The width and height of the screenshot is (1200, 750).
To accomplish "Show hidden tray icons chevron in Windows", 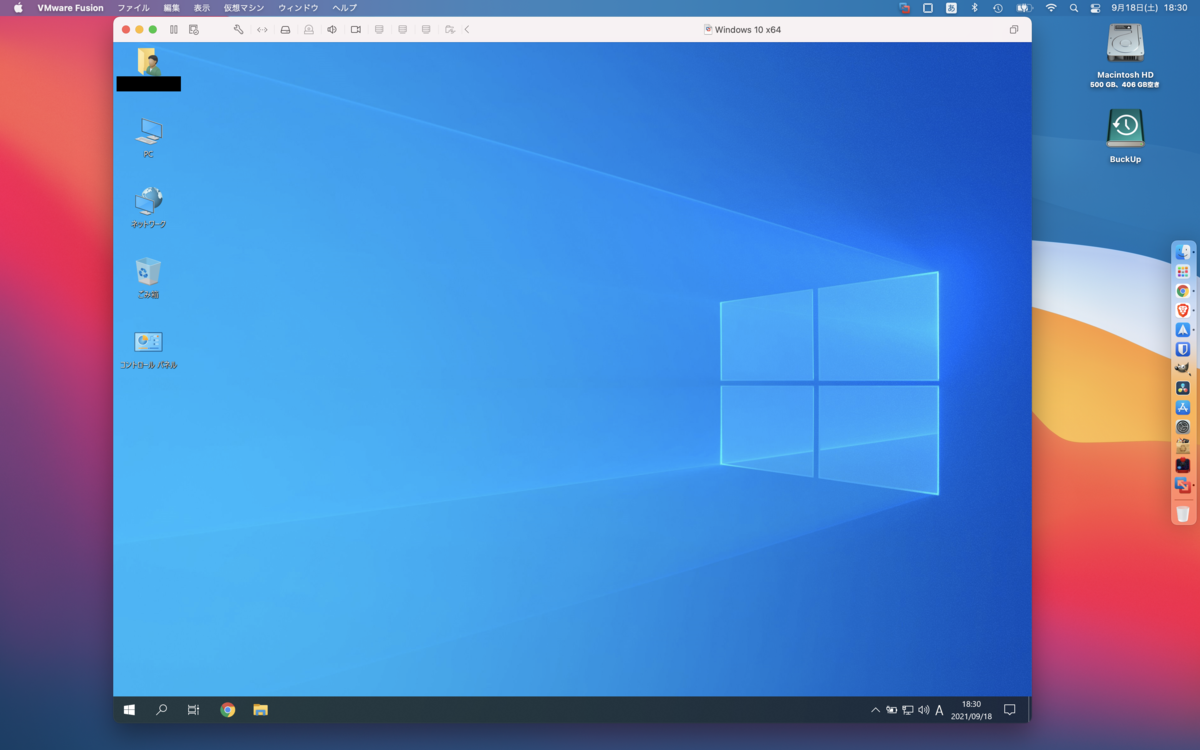I will click(875, 710).
